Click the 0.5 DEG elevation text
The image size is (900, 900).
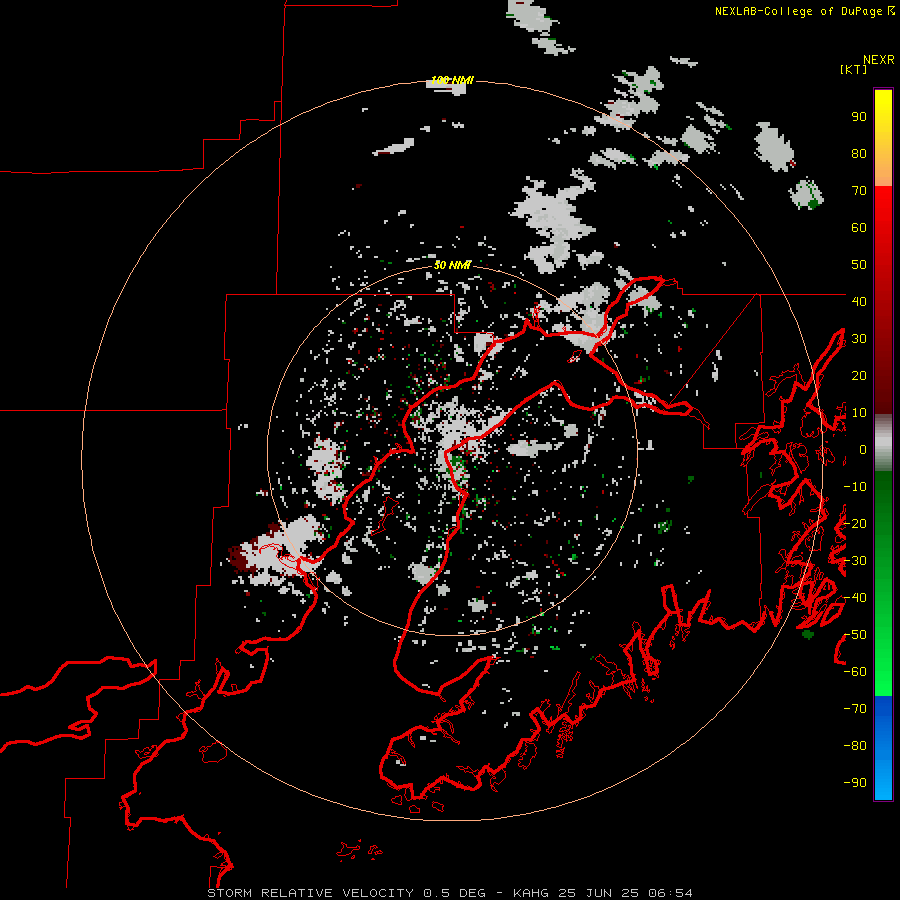point(454,893)
